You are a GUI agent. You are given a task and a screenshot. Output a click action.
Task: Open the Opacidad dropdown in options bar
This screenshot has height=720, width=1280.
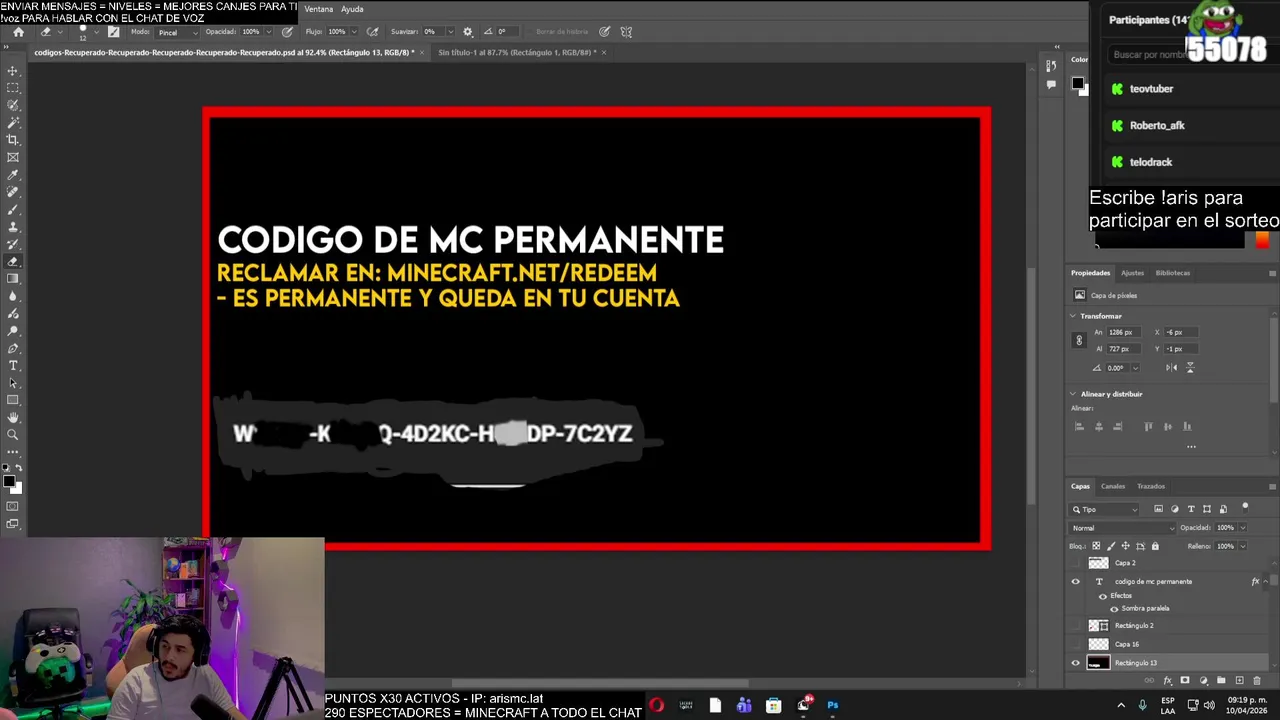click(271, 31)
